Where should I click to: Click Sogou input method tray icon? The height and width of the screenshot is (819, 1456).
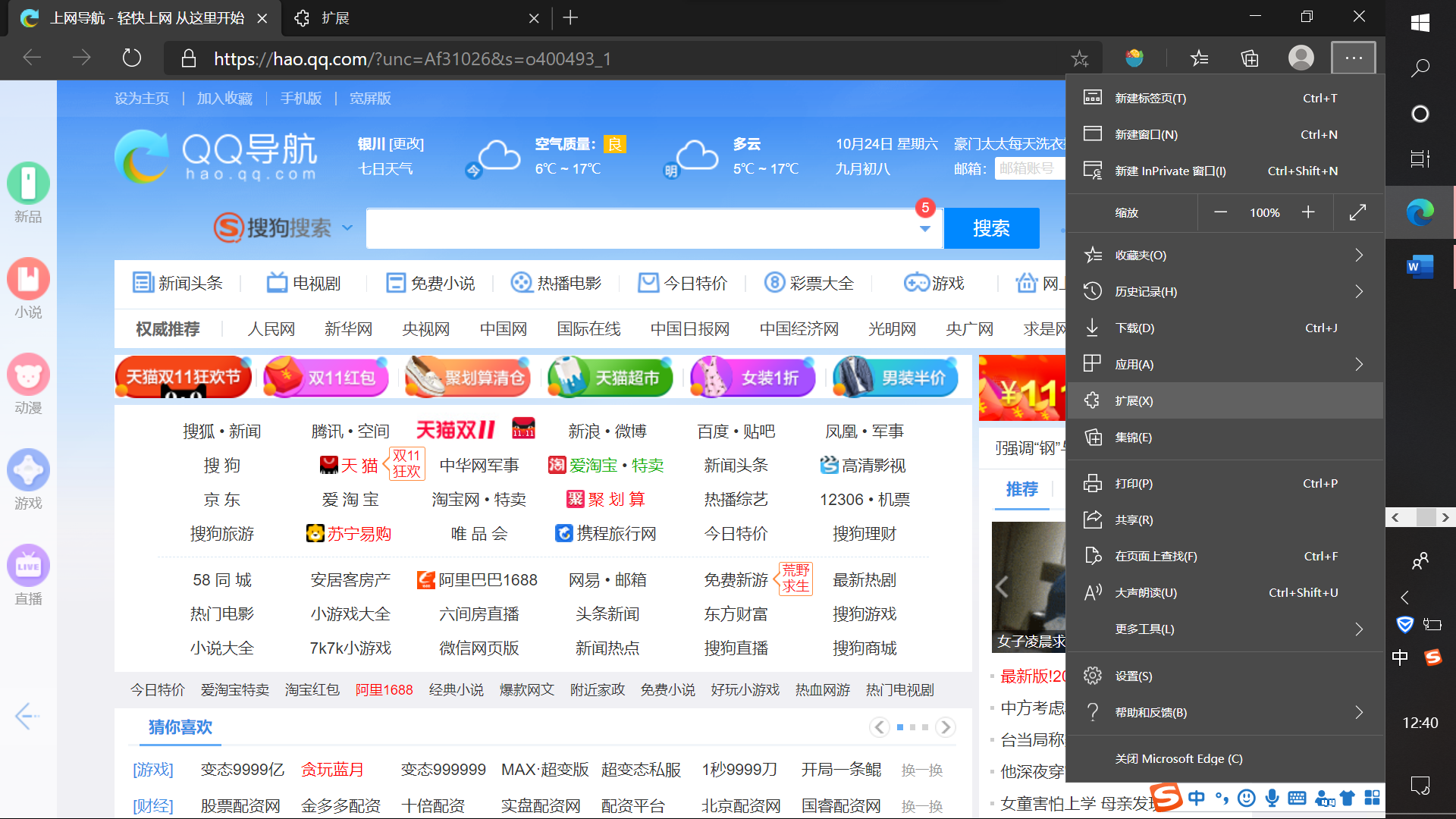[x=1432, y=657]
